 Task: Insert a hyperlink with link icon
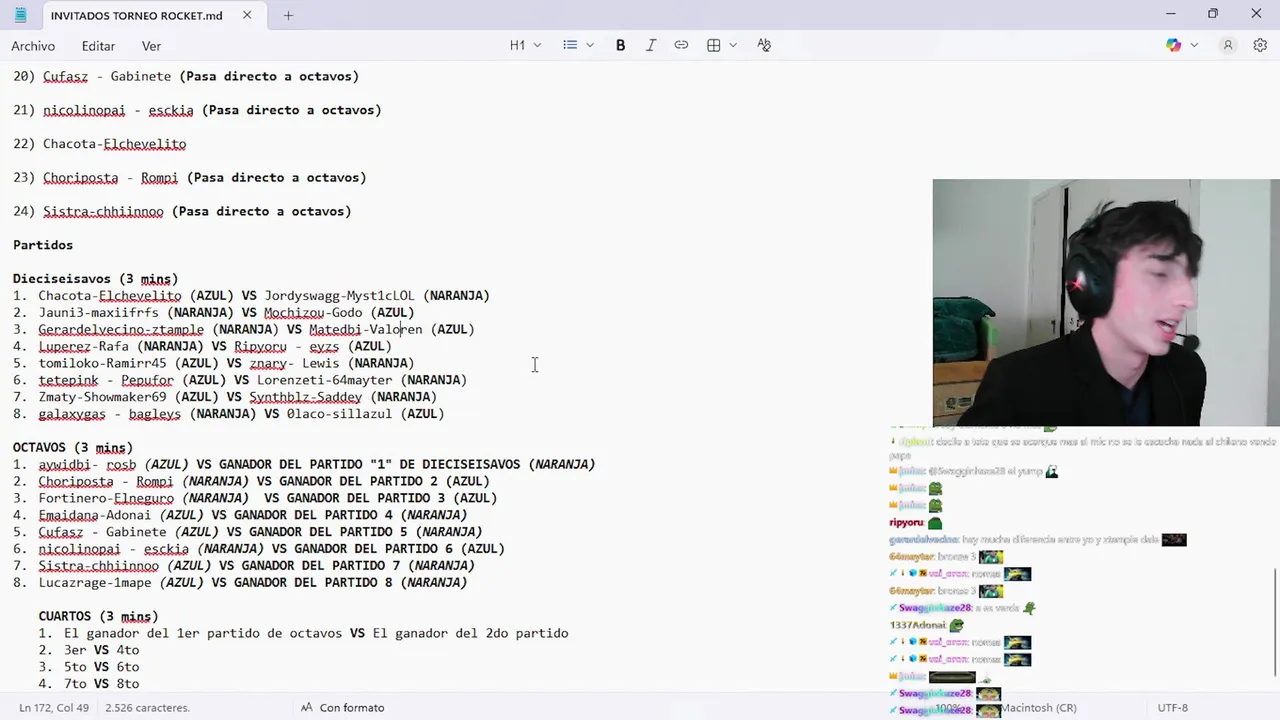[x=681, y=45]
